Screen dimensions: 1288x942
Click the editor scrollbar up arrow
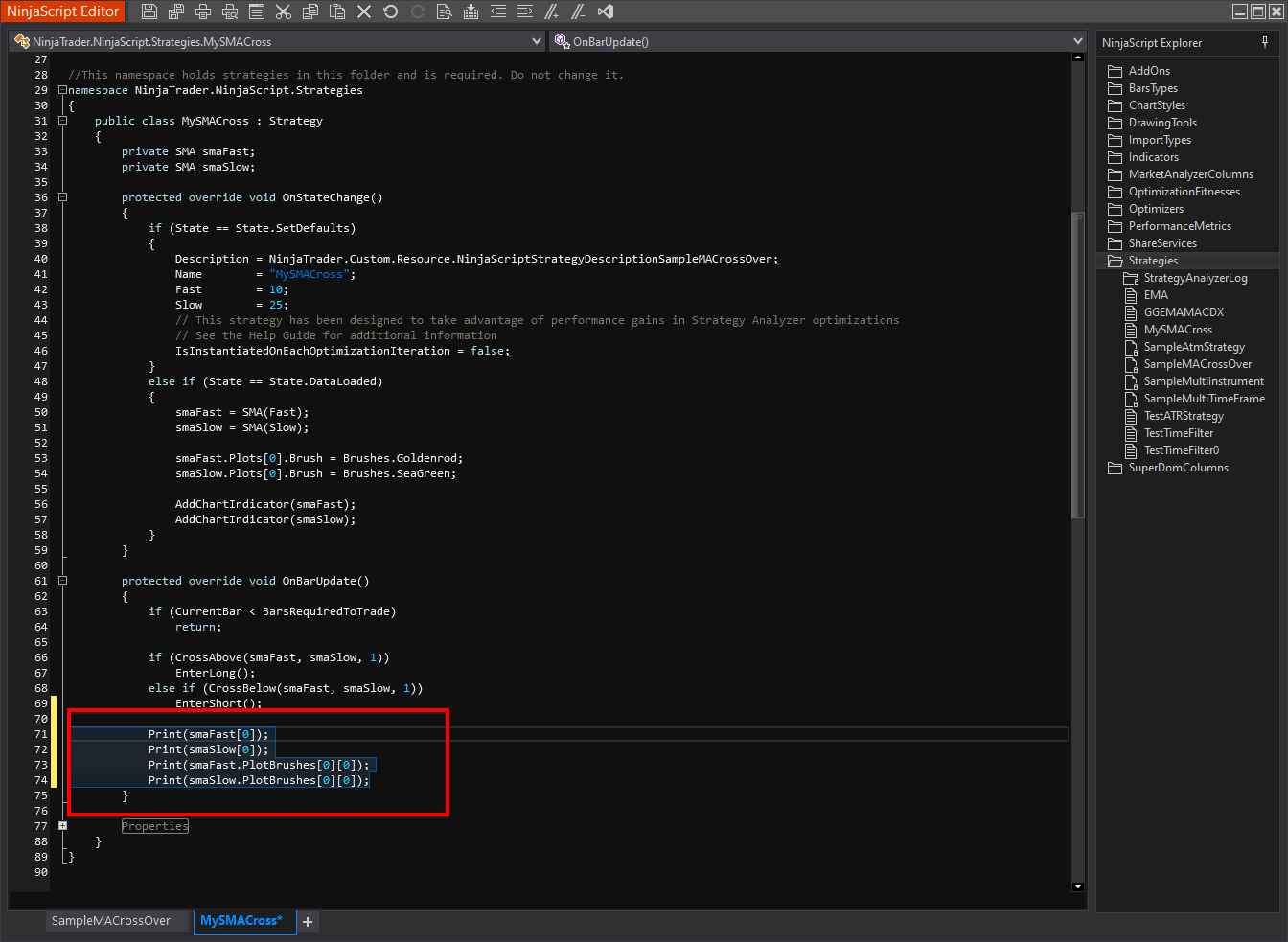coord(1078,58)
